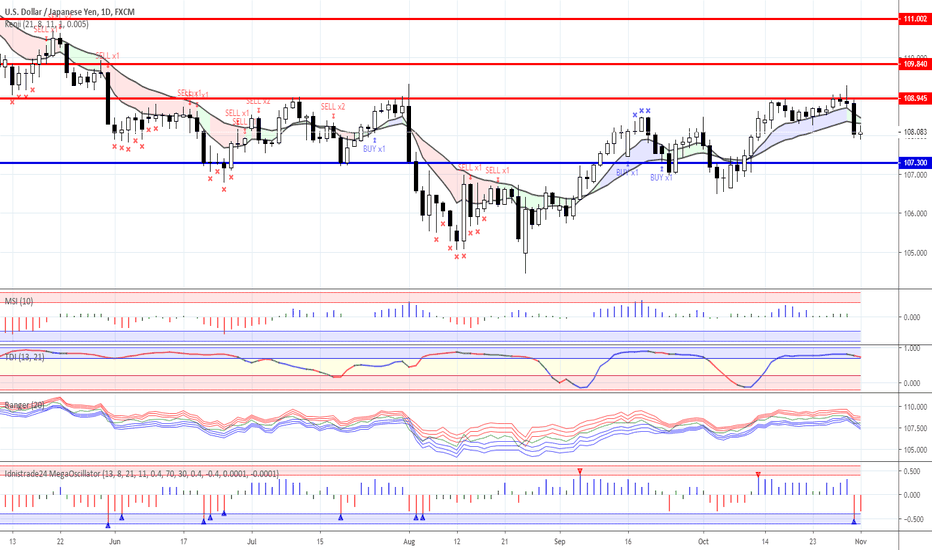Select the SELL x2 label above mid-July candles

pos(333,106)
